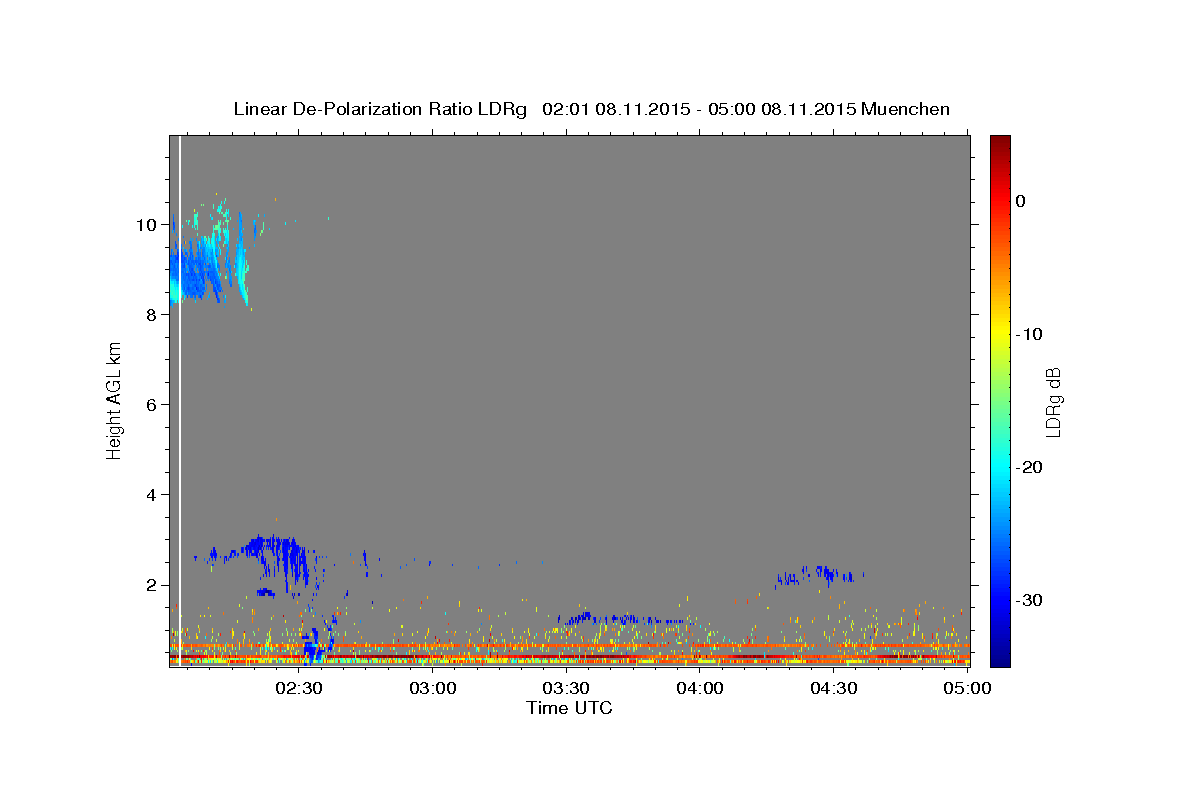1200x800 pixels.
Task: Click the 05:00 time tick label
Action: click(967, 689)
